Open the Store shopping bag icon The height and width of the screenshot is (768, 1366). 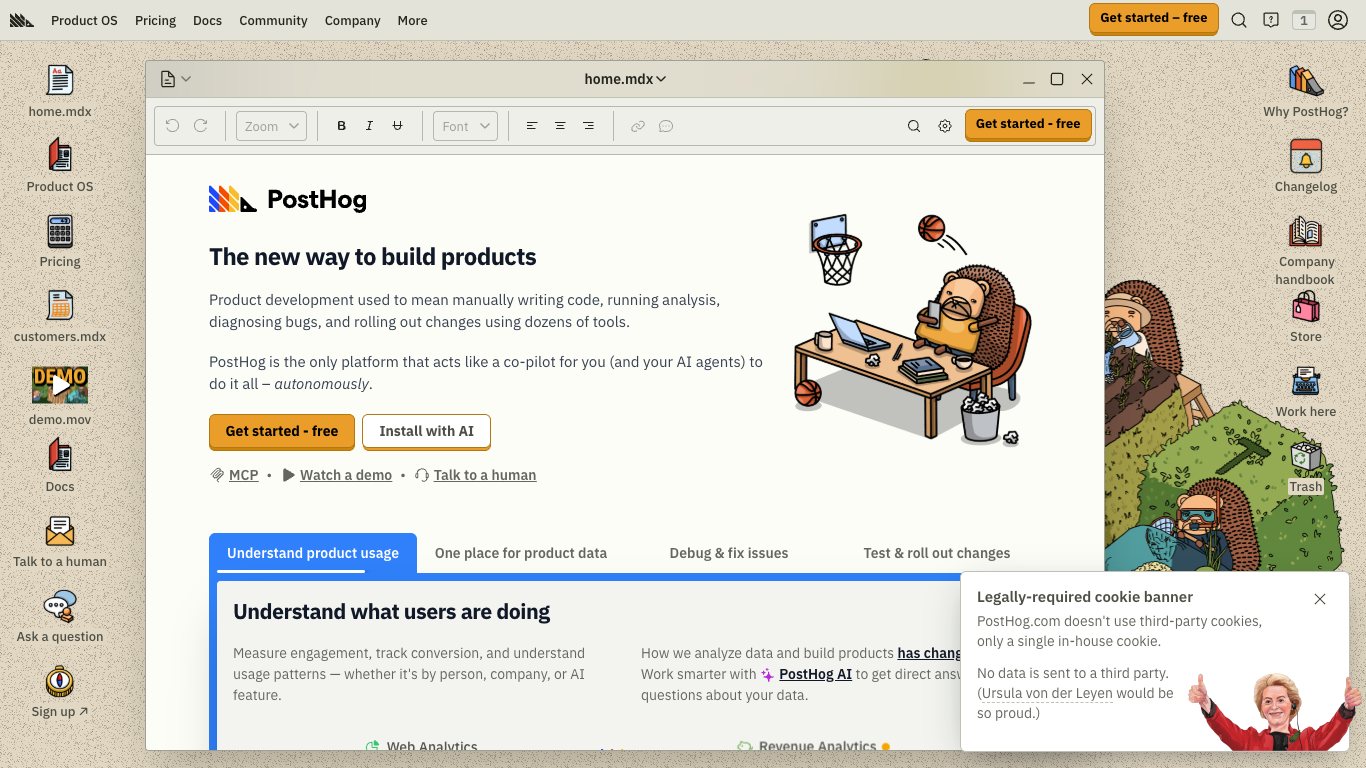(x=1305, y=316)
